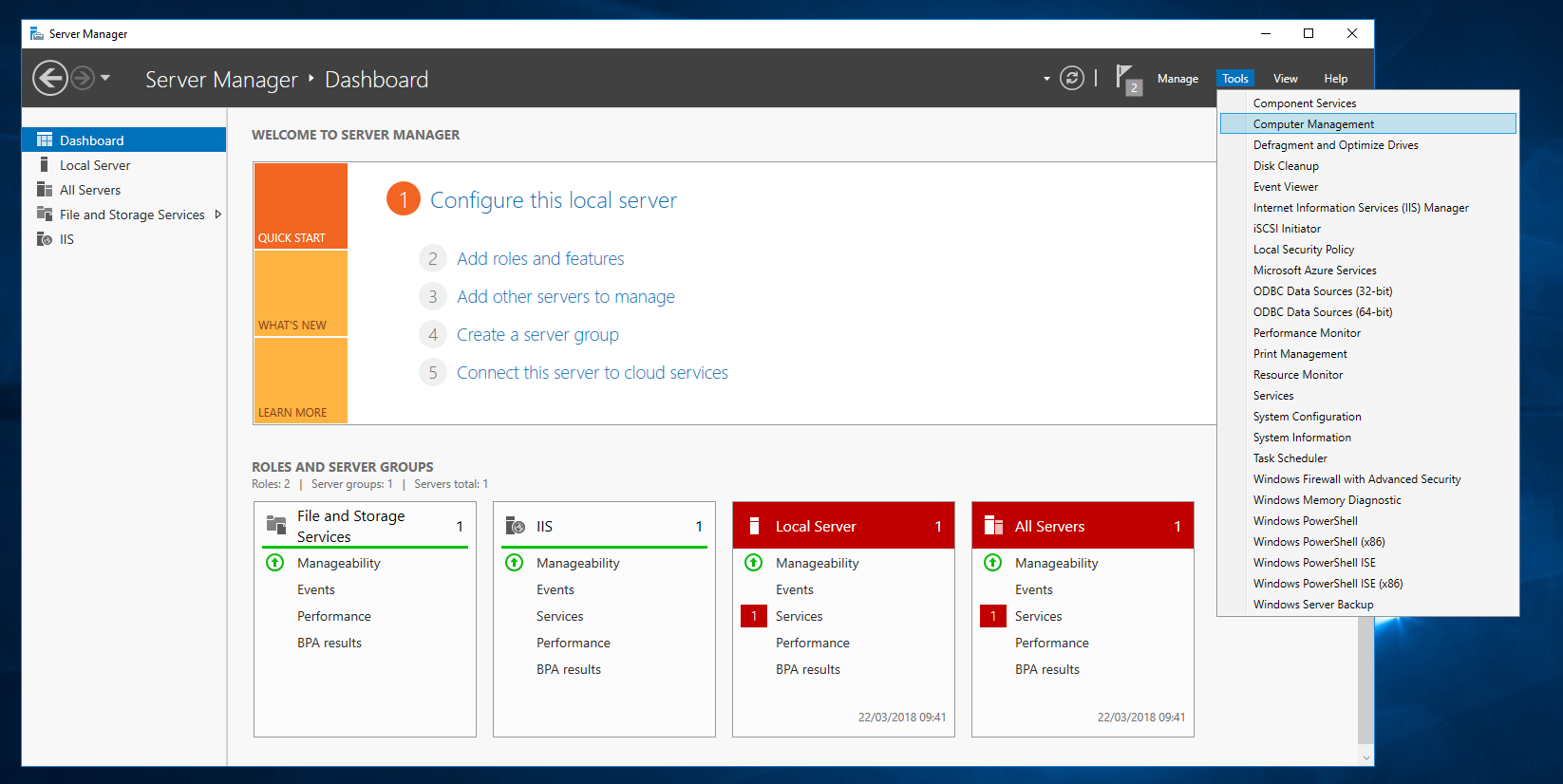The width and height of the screenshot is (1563, 784).
Task: Click Local Server Manageability green status icon
Action: [754, 562]
